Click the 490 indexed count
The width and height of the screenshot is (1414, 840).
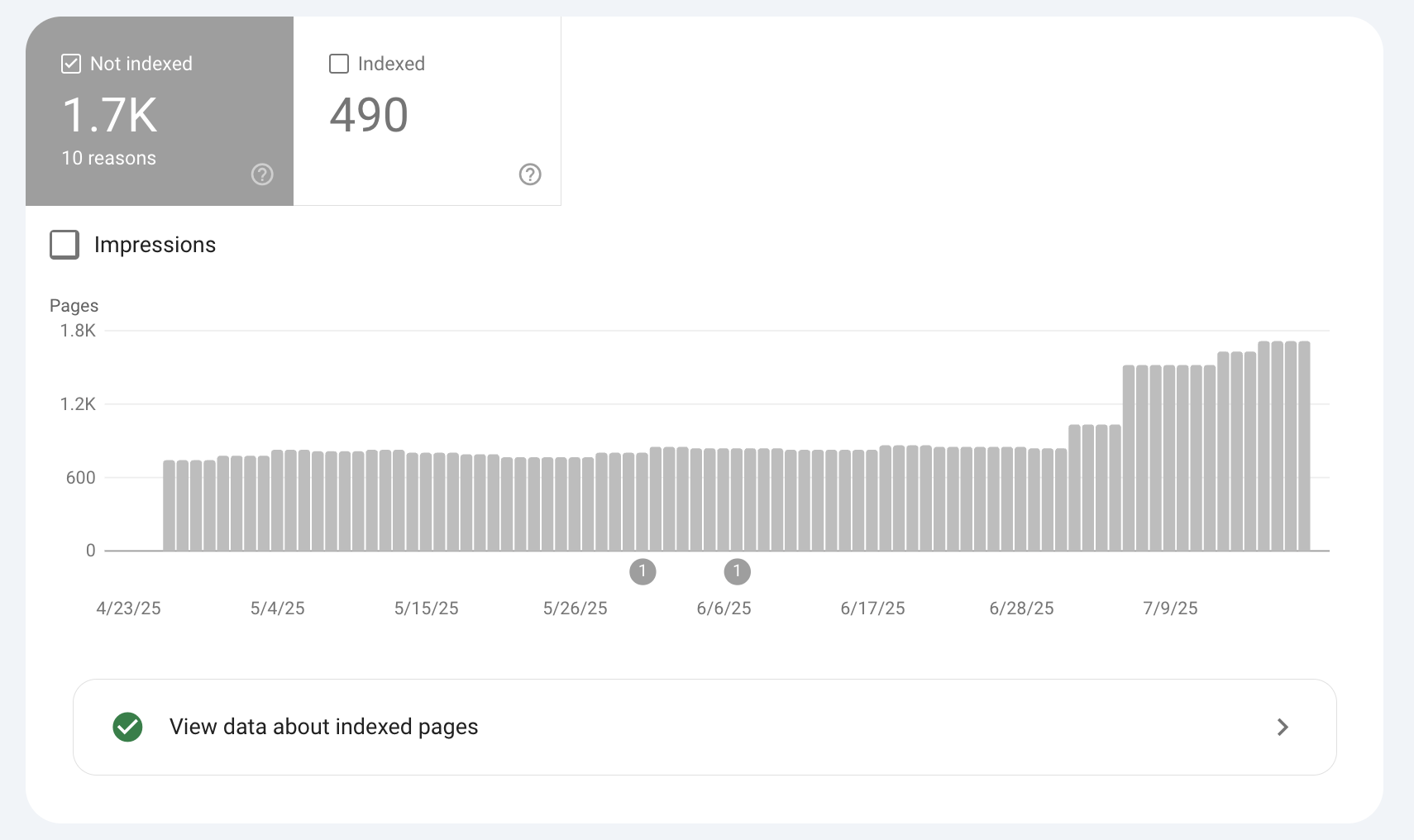368,116
